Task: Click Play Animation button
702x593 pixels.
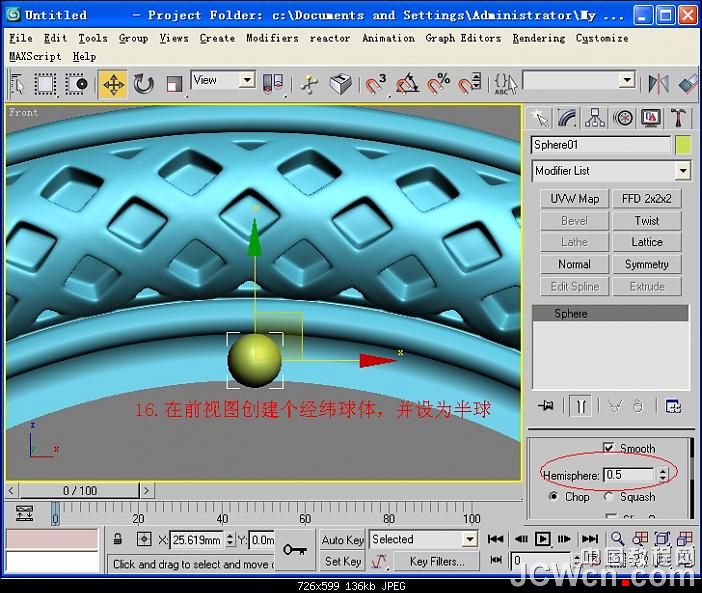Action: tap(543, 539)
